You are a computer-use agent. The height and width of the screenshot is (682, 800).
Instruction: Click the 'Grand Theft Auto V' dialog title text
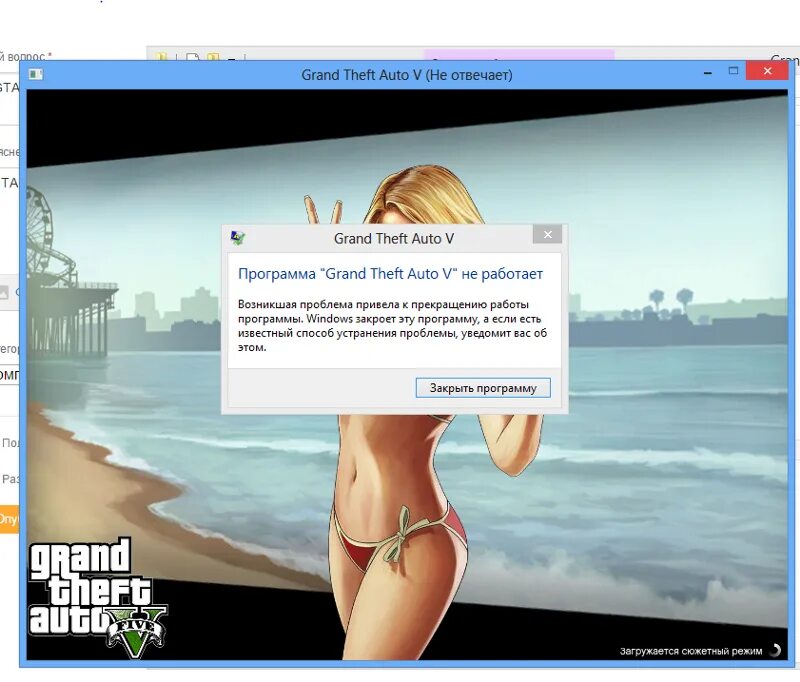(394, 239)
